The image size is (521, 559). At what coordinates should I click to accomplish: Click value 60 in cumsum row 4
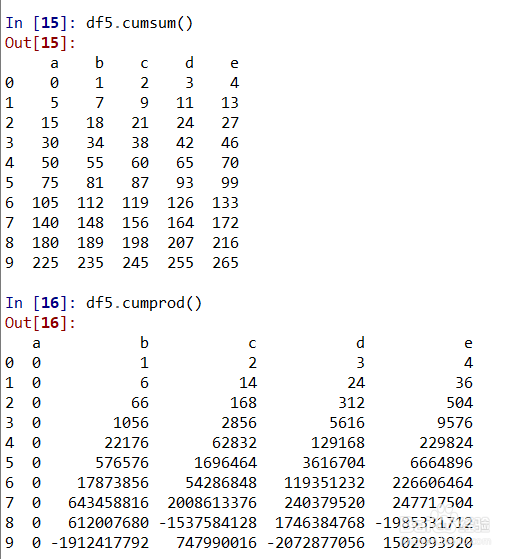click(x=140, y=163)
